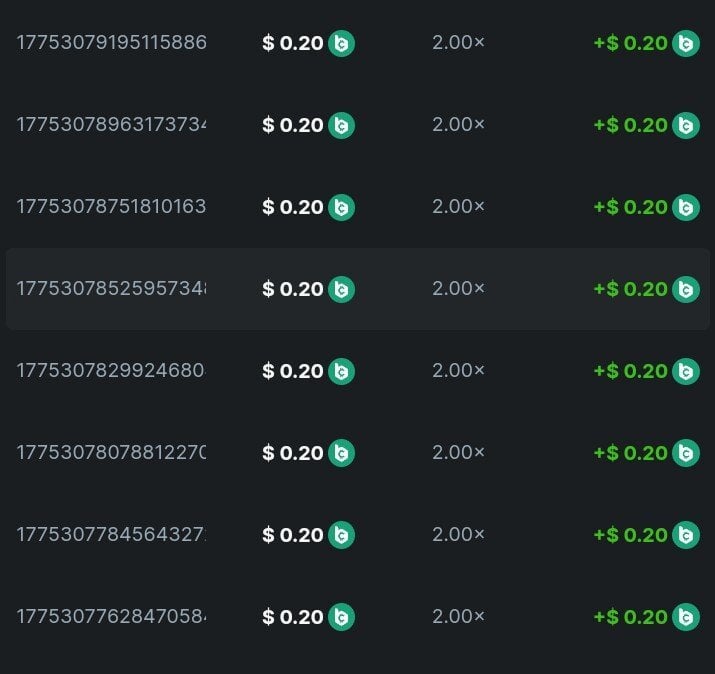Viewport: 715px width, 674px height.
Task: Click bet-amount coin icon in row 1775307919
Action: pos(341,43)
